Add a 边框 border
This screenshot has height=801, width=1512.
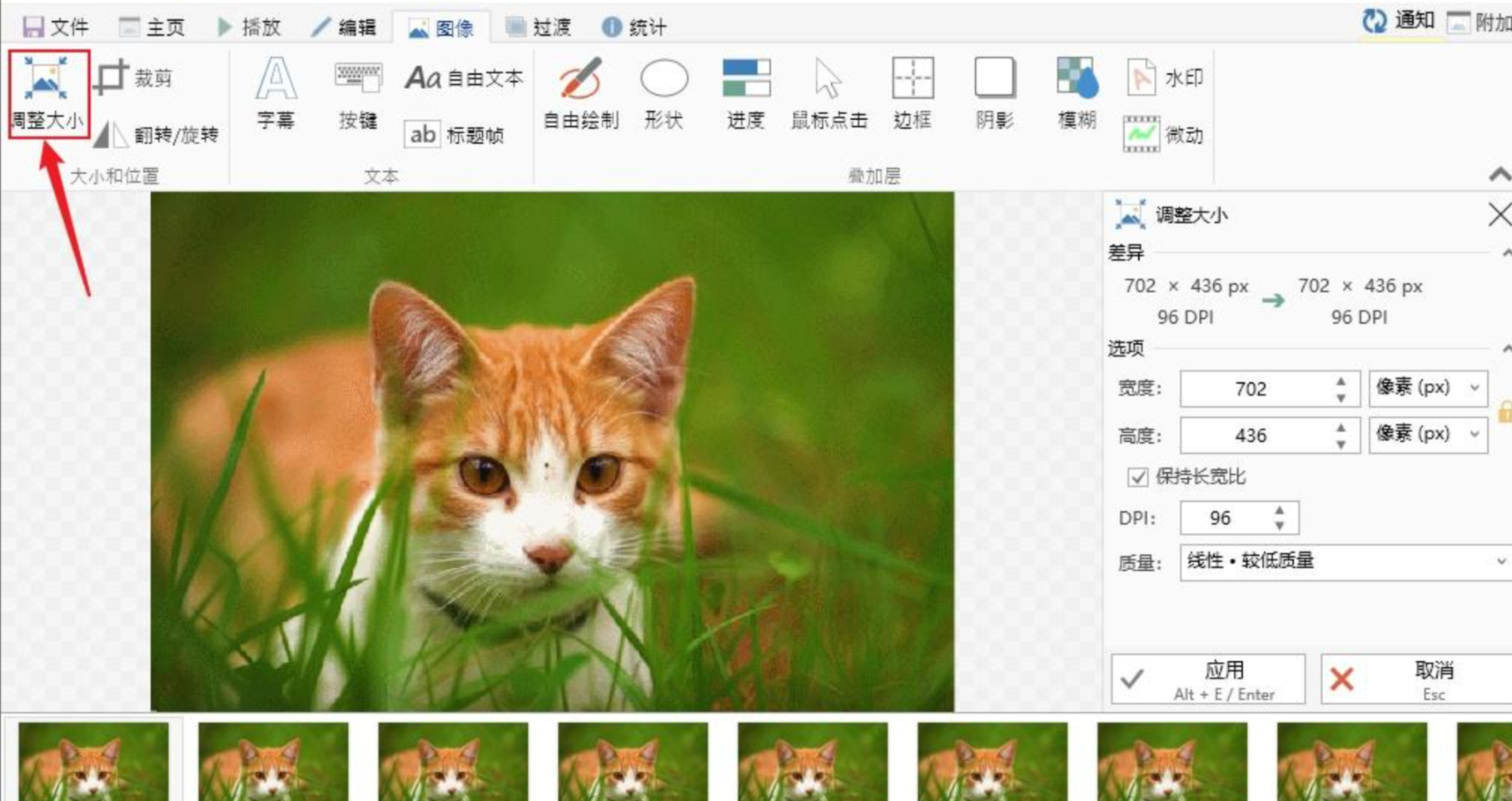(x=913, y=93)
